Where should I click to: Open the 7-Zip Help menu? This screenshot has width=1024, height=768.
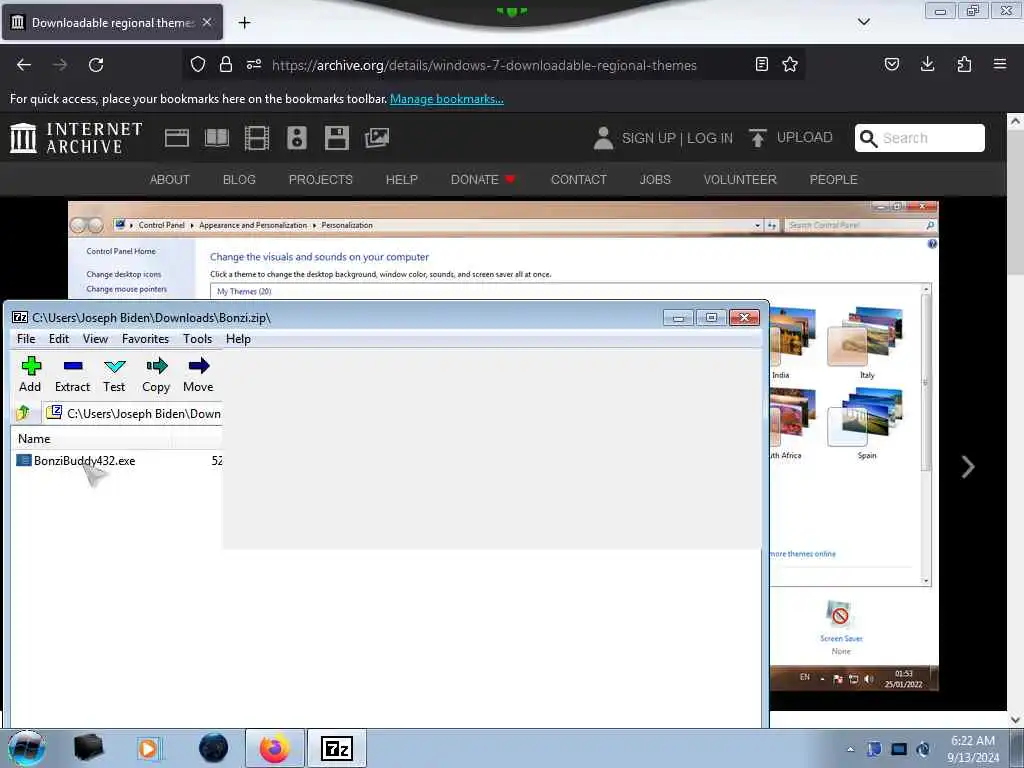(238, 339)
